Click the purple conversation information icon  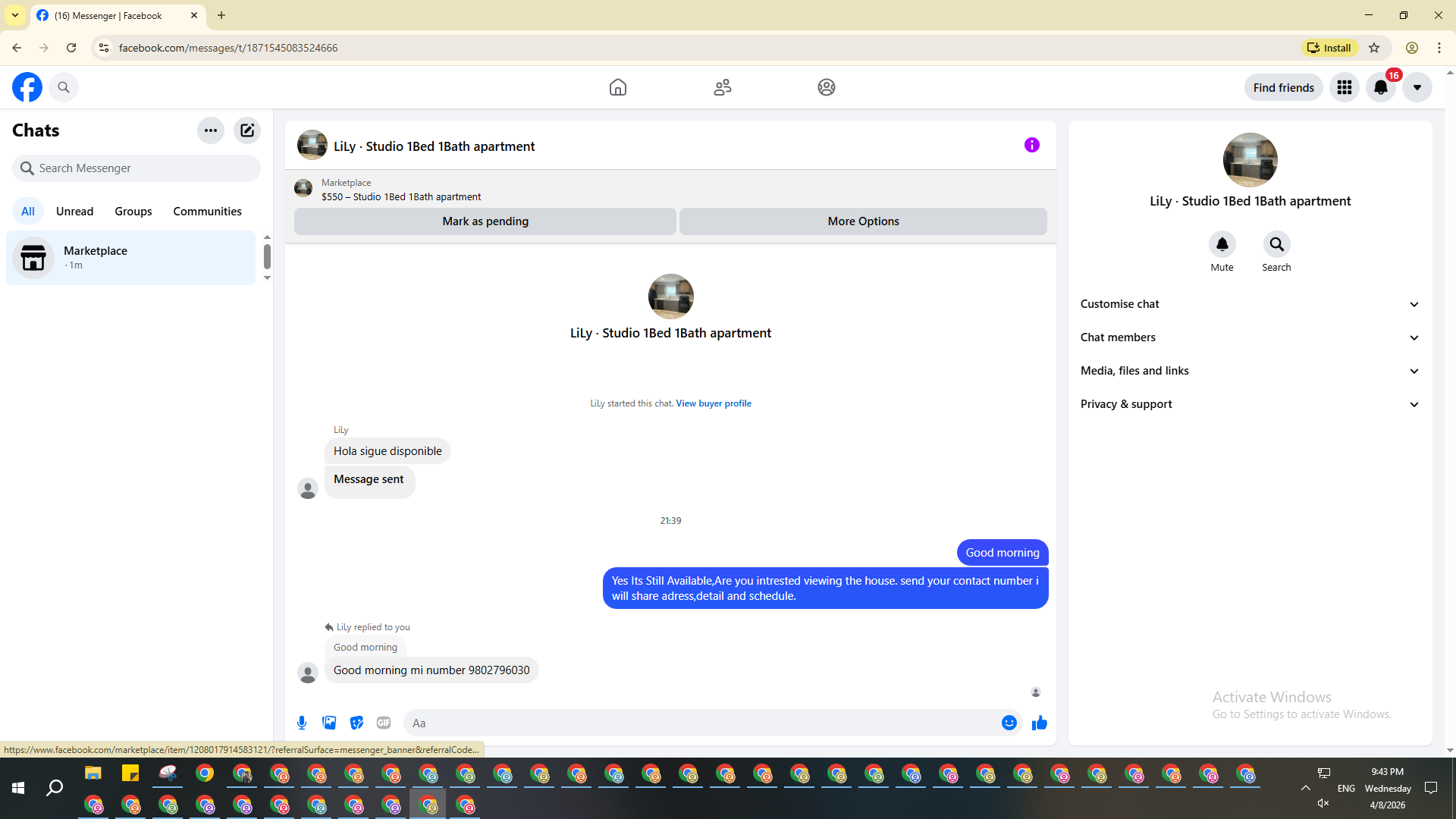coord(1031,145)
